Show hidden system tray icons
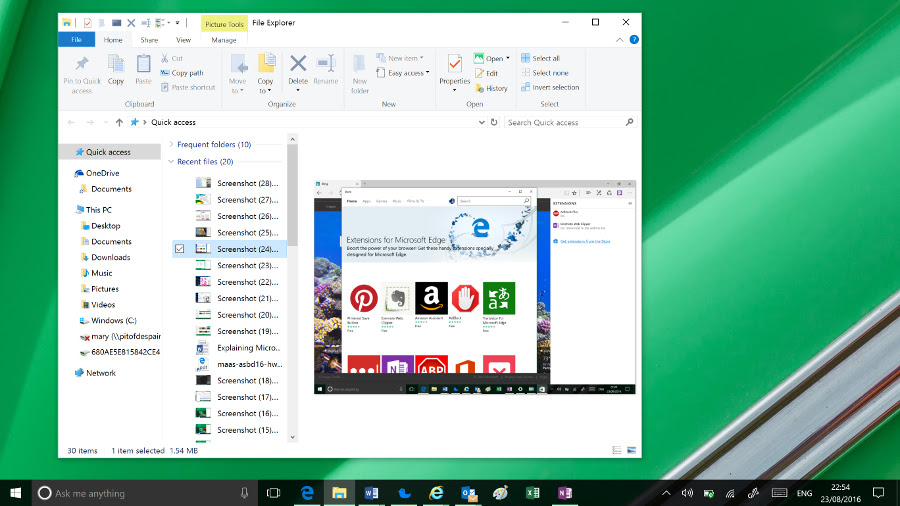 point(666,493)
